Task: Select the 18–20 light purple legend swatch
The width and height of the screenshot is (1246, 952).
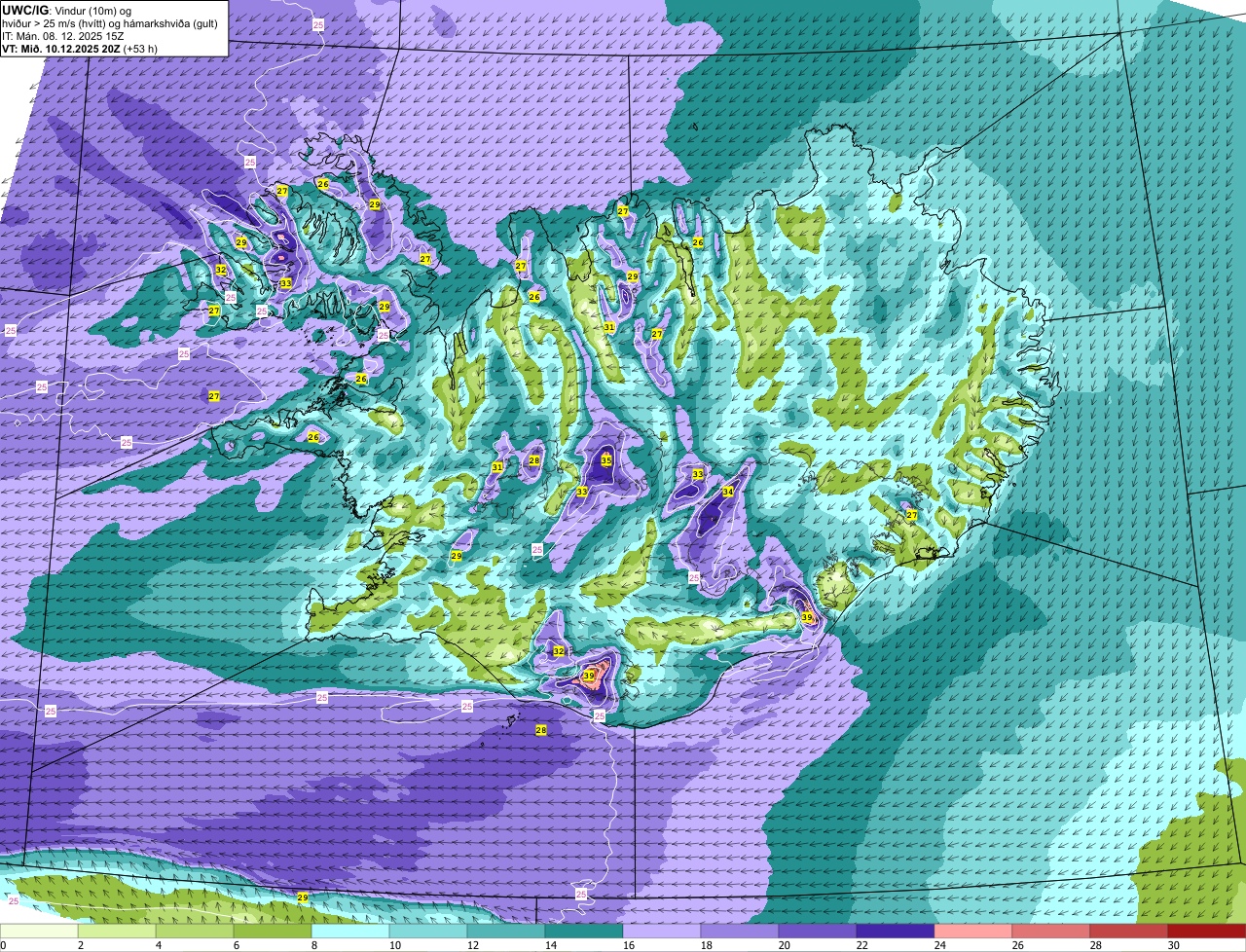Action: [x=741, y=932]
